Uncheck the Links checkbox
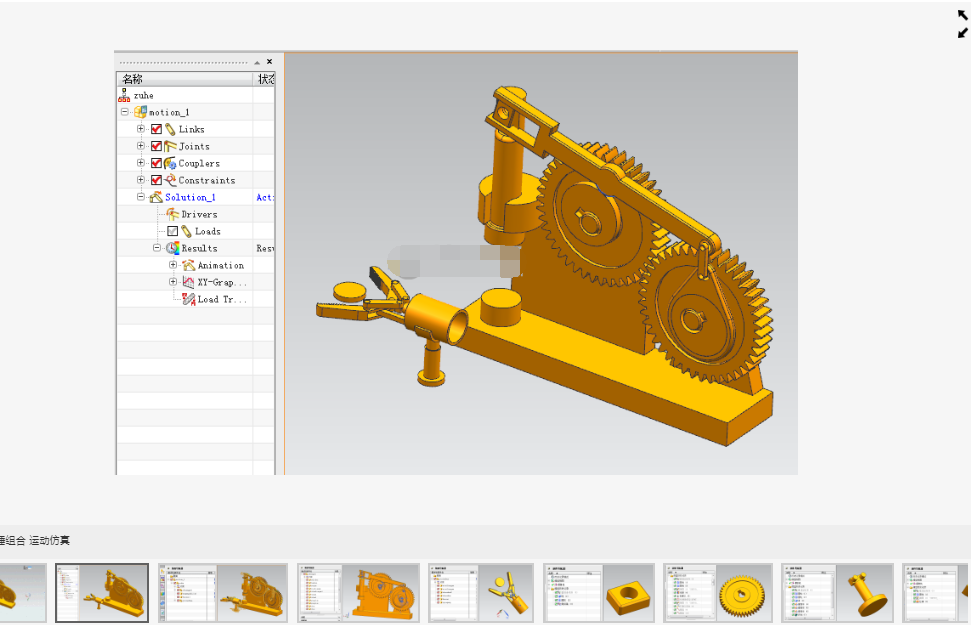Image resolution: width=971 pixels, height=630 pixels. [157, 129]
